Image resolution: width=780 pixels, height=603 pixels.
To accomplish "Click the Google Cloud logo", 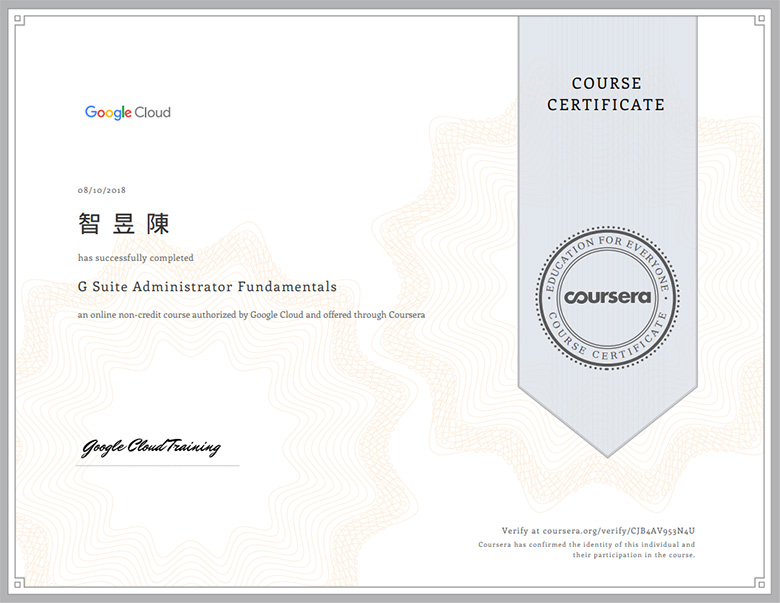I will point(127,113).
